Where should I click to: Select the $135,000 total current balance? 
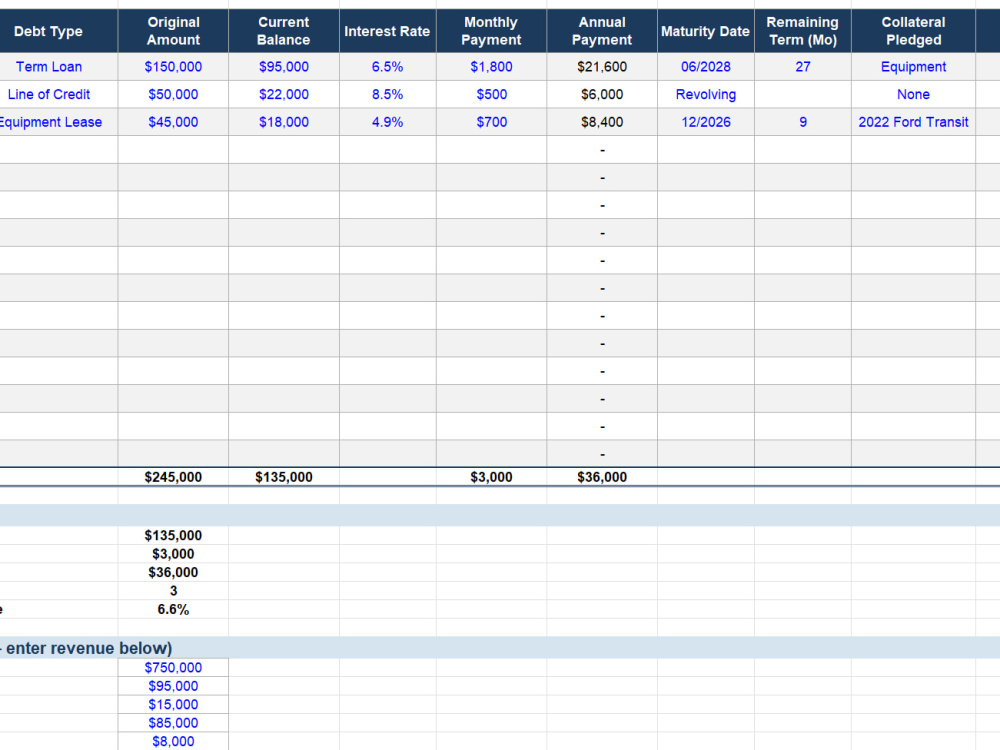coord(284,477)
